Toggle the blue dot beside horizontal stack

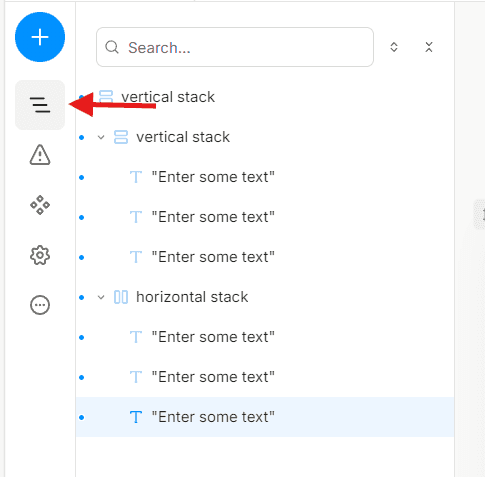pyautogui.click(x=82, y=297)
